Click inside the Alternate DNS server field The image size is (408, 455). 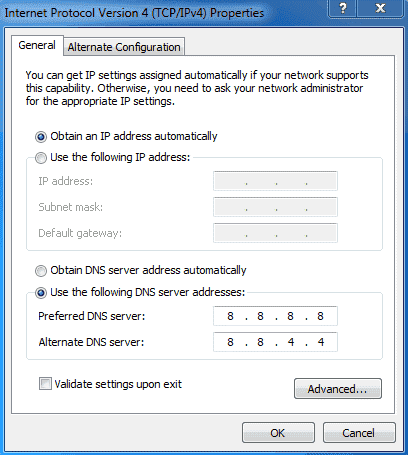click(275, 342)
